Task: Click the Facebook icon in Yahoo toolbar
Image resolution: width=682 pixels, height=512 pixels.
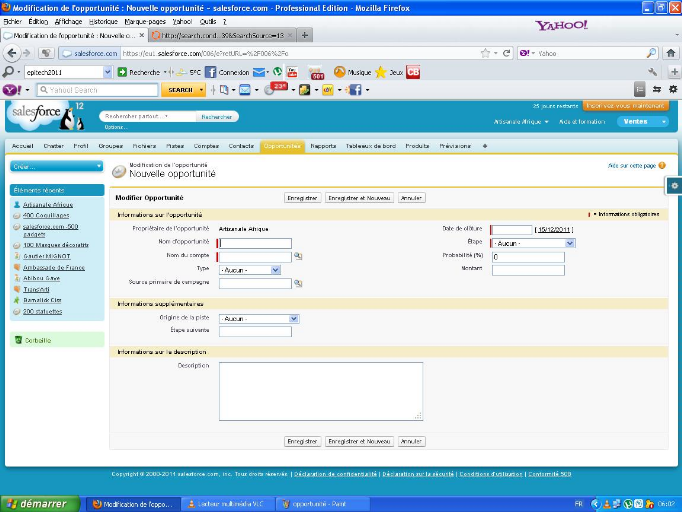Action: (x=355, y=90)
